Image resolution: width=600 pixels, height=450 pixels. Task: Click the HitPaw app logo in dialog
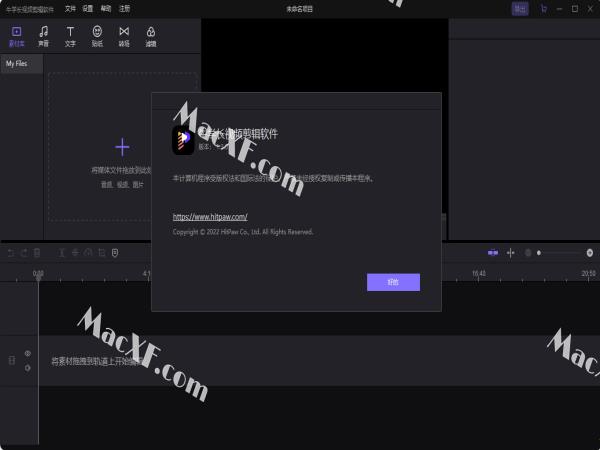(x=183, y=140)
